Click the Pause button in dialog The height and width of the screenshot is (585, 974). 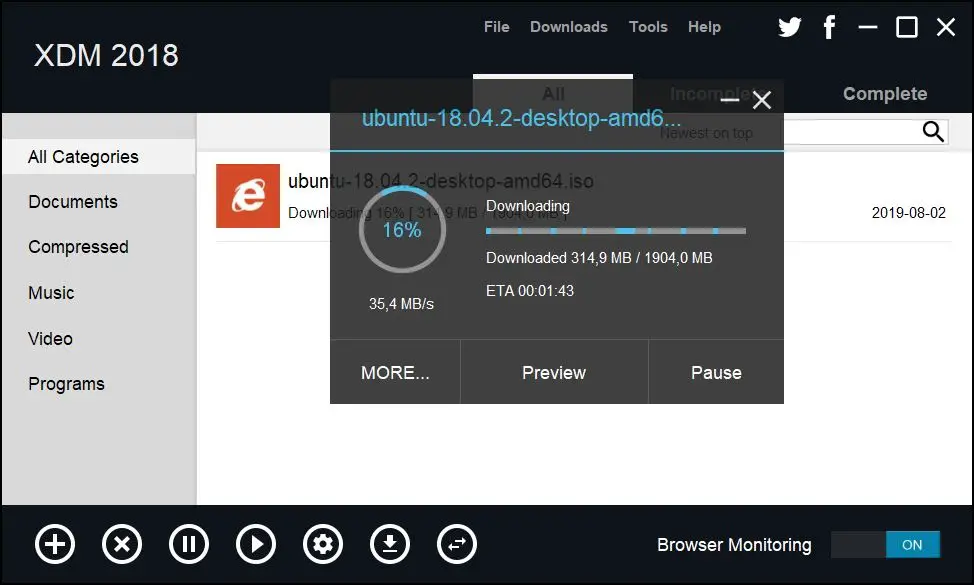click(716, 372)
